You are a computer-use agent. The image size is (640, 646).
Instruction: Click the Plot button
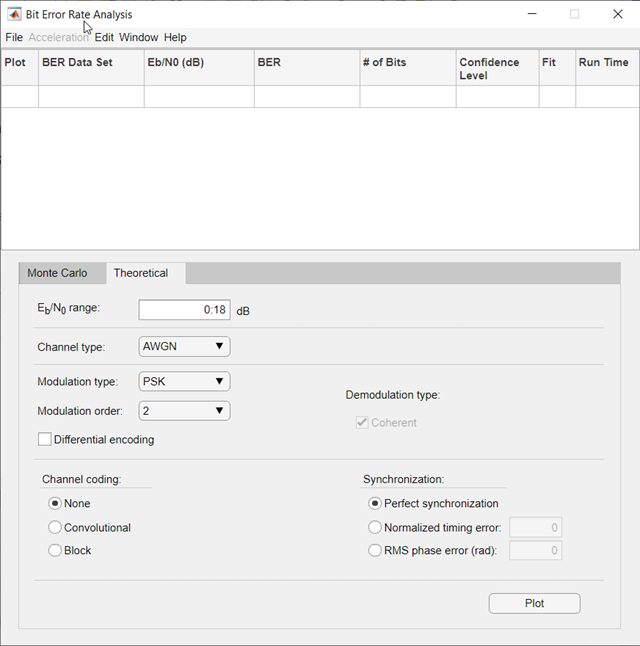click(x=534, y=603)
